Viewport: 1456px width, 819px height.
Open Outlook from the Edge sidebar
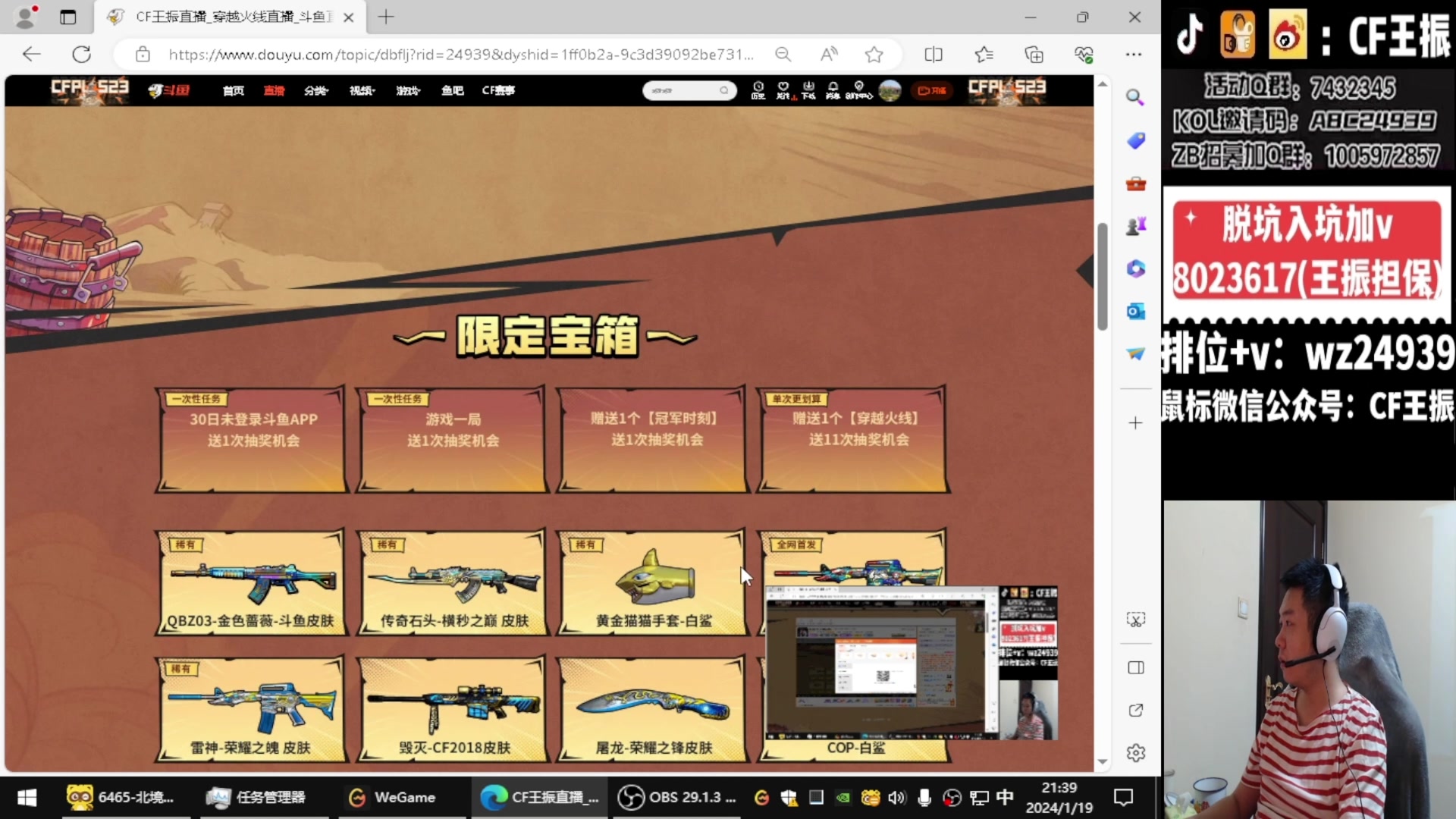[1134, 311]
